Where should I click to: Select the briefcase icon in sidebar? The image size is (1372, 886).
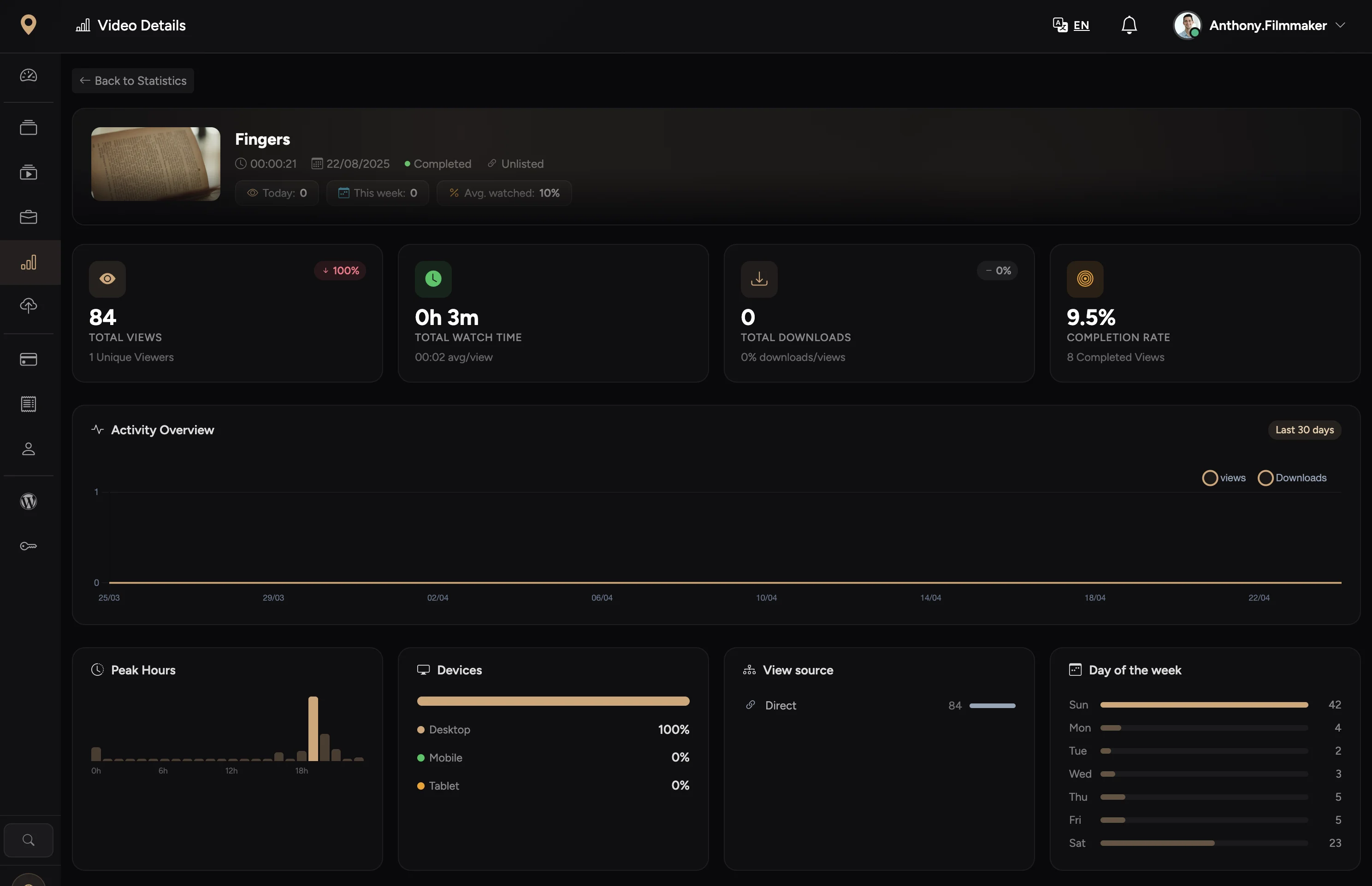29,217
